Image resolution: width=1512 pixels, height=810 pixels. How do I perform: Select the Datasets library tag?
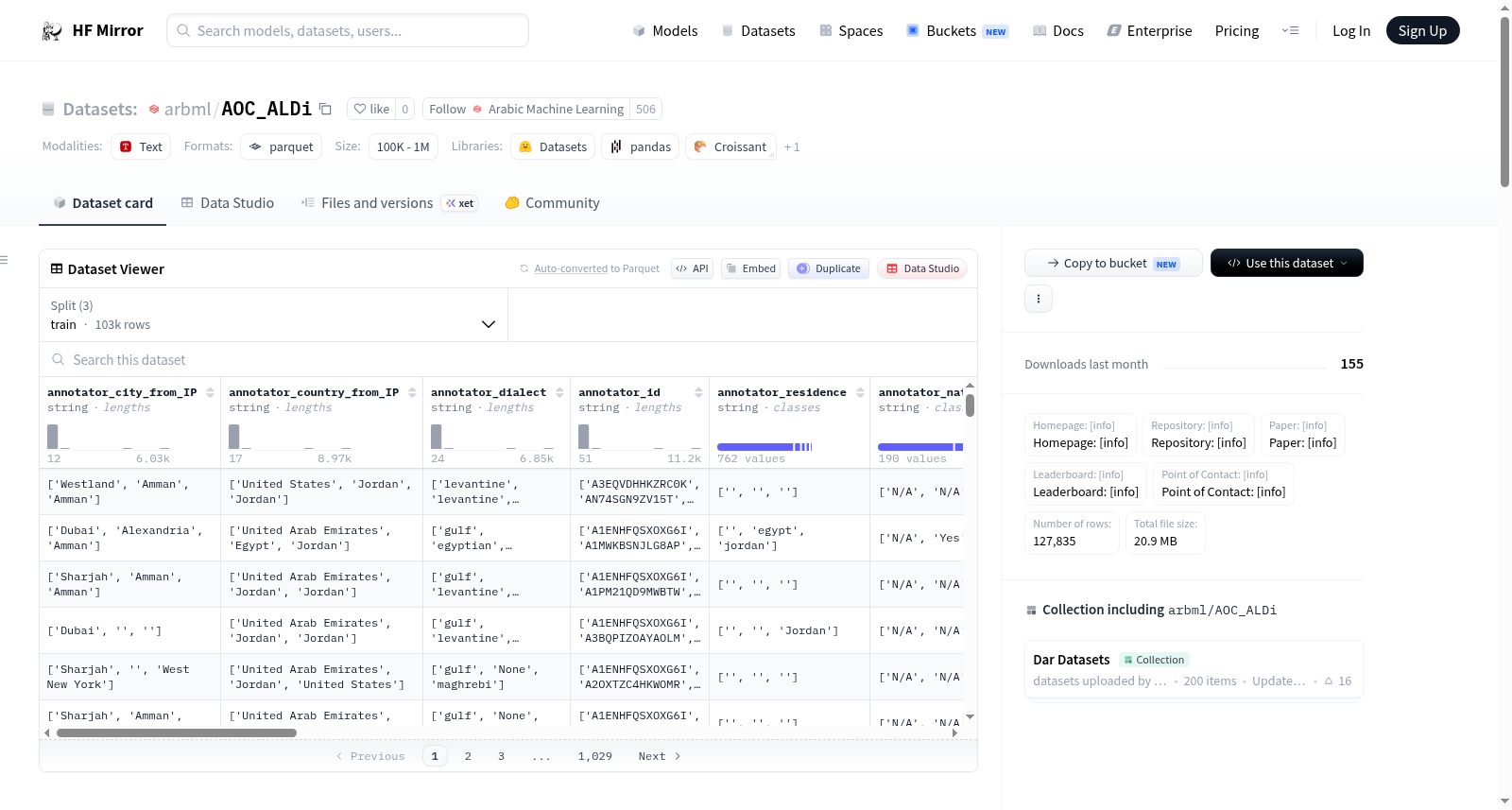553,146
